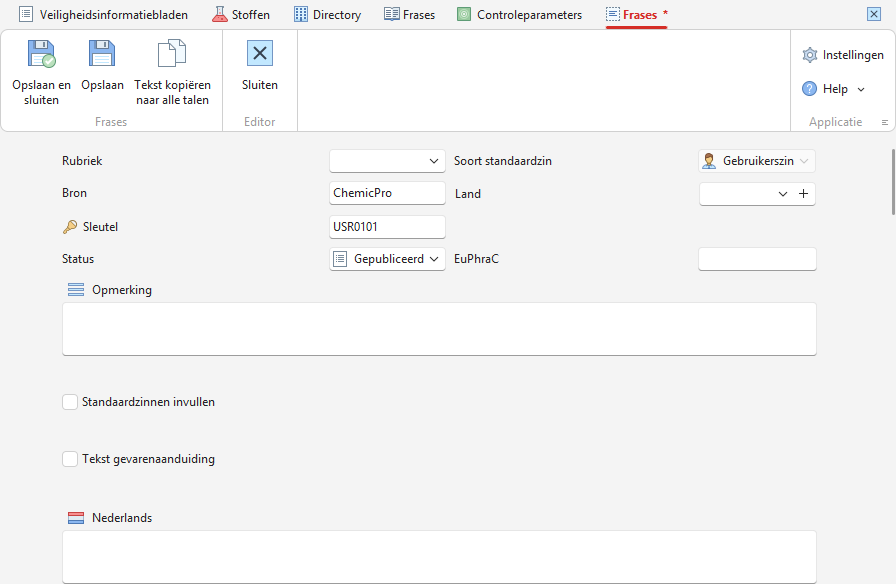Click the key icon beside Sleutel

coord(70,227)
